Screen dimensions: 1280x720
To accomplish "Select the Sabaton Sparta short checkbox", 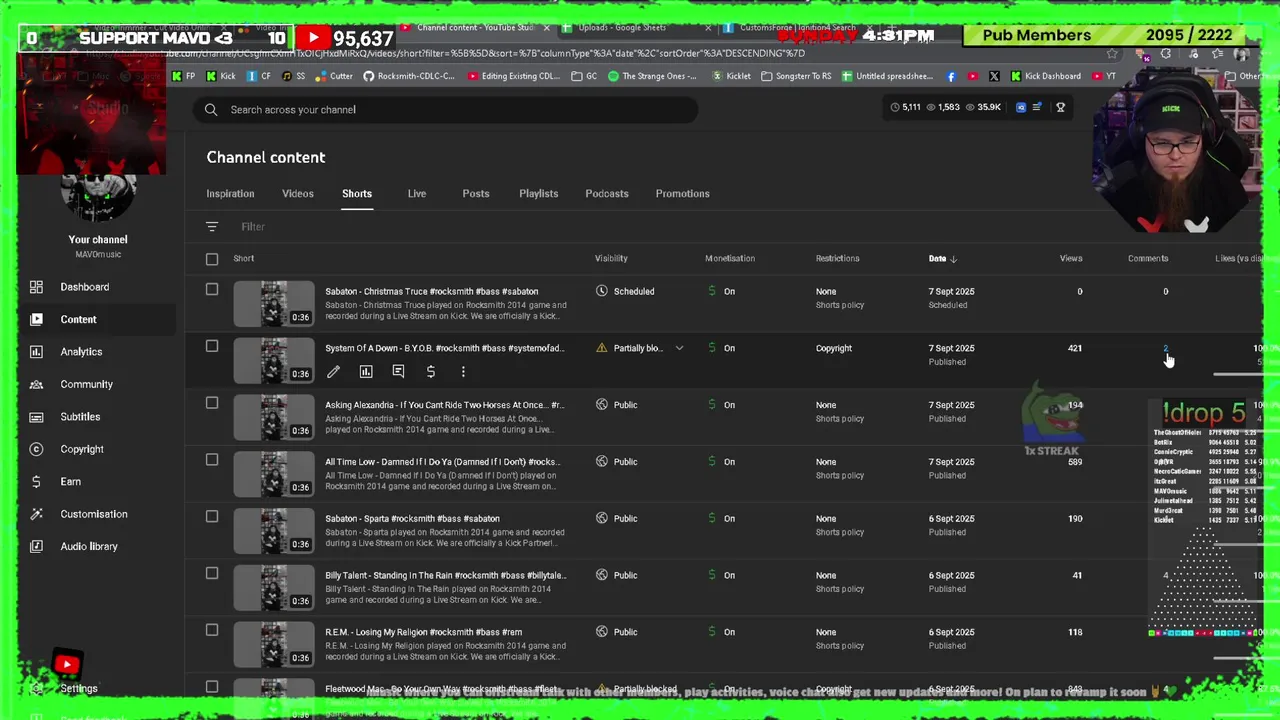I will click(x=212, y=517).
